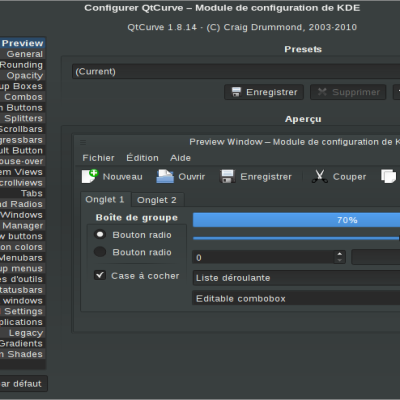
Task: Select Settings in the settings list
Action: point(22,311)
